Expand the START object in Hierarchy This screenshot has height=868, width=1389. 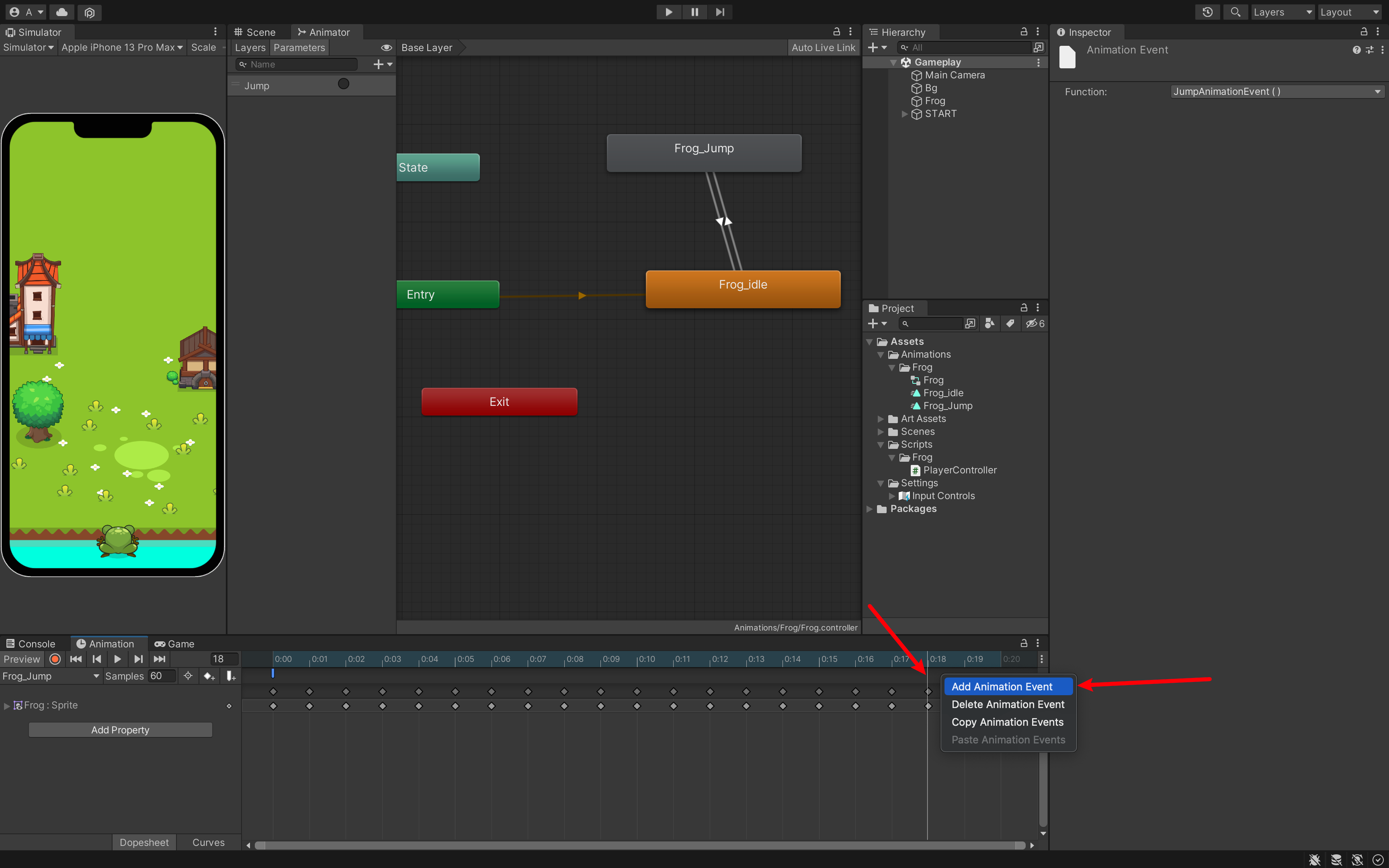coord(905,114)
